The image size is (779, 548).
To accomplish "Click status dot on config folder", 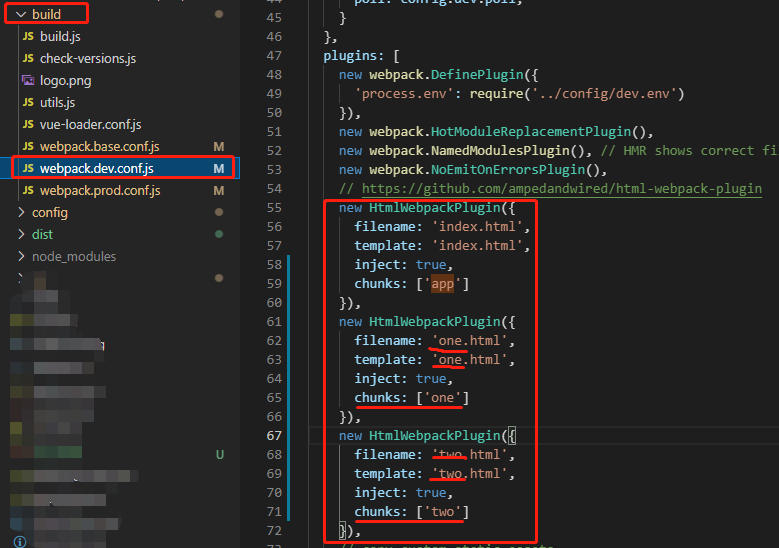I will 219,212.
